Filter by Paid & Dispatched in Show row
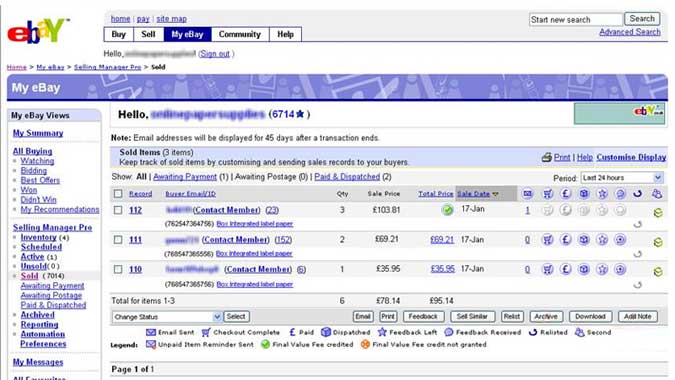 (347, 177)
